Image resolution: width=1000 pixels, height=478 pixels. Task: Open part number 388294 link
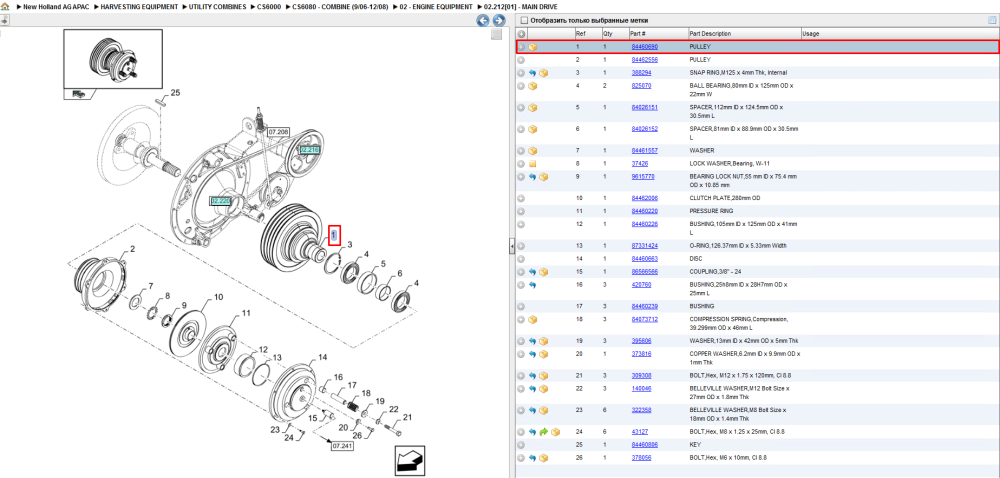641,73
